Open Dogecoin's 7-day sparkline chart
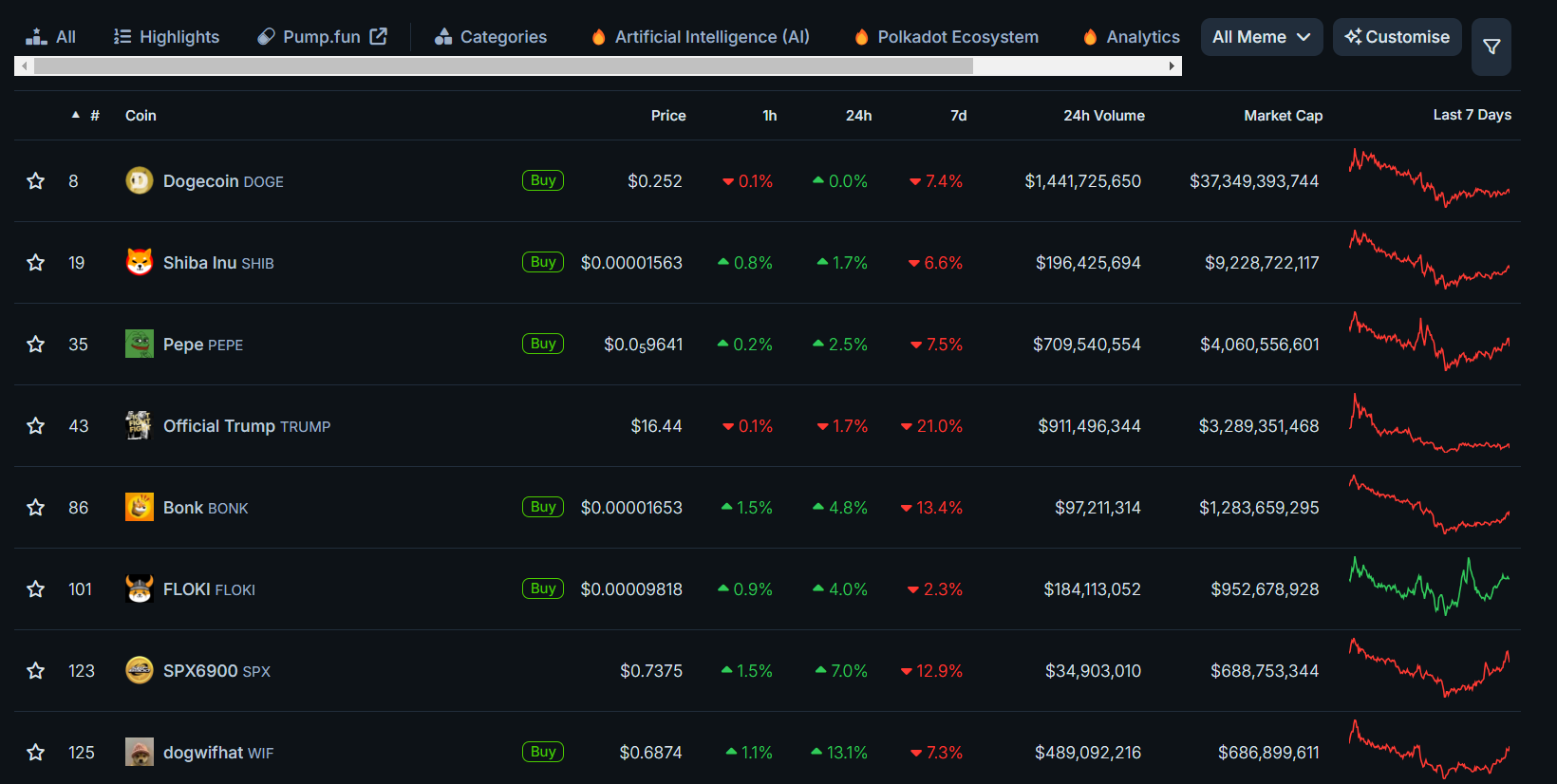This screenshot has width=1557, height=784. (1429, 178)
